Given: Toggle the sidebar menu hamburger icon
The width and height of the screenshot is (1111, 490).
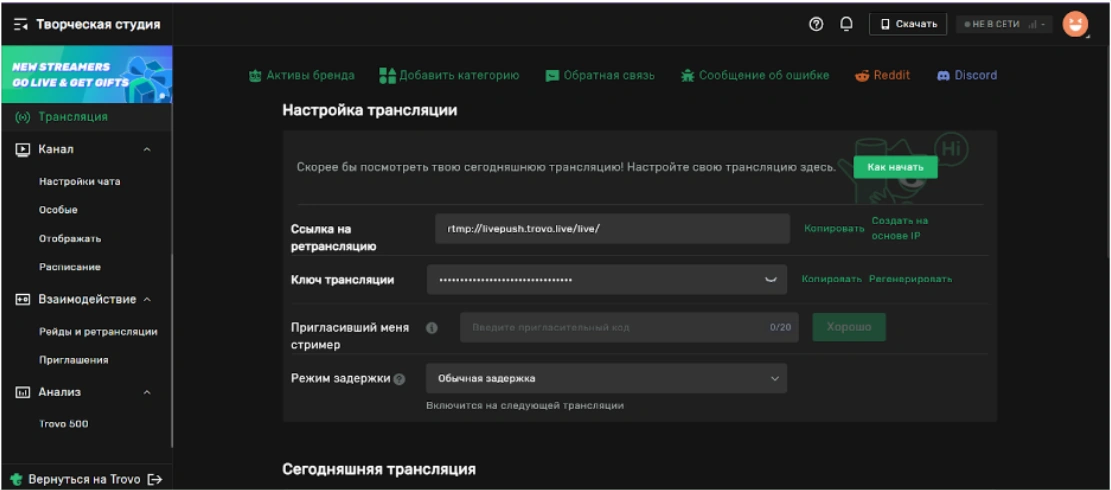Looking at the screenshot, I should [x=21, y=25].
